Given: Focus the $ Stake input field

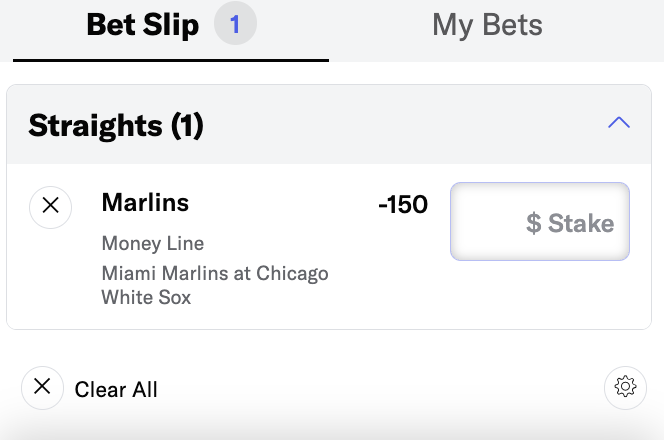Looking at the screenshot, I should (540, 221).
